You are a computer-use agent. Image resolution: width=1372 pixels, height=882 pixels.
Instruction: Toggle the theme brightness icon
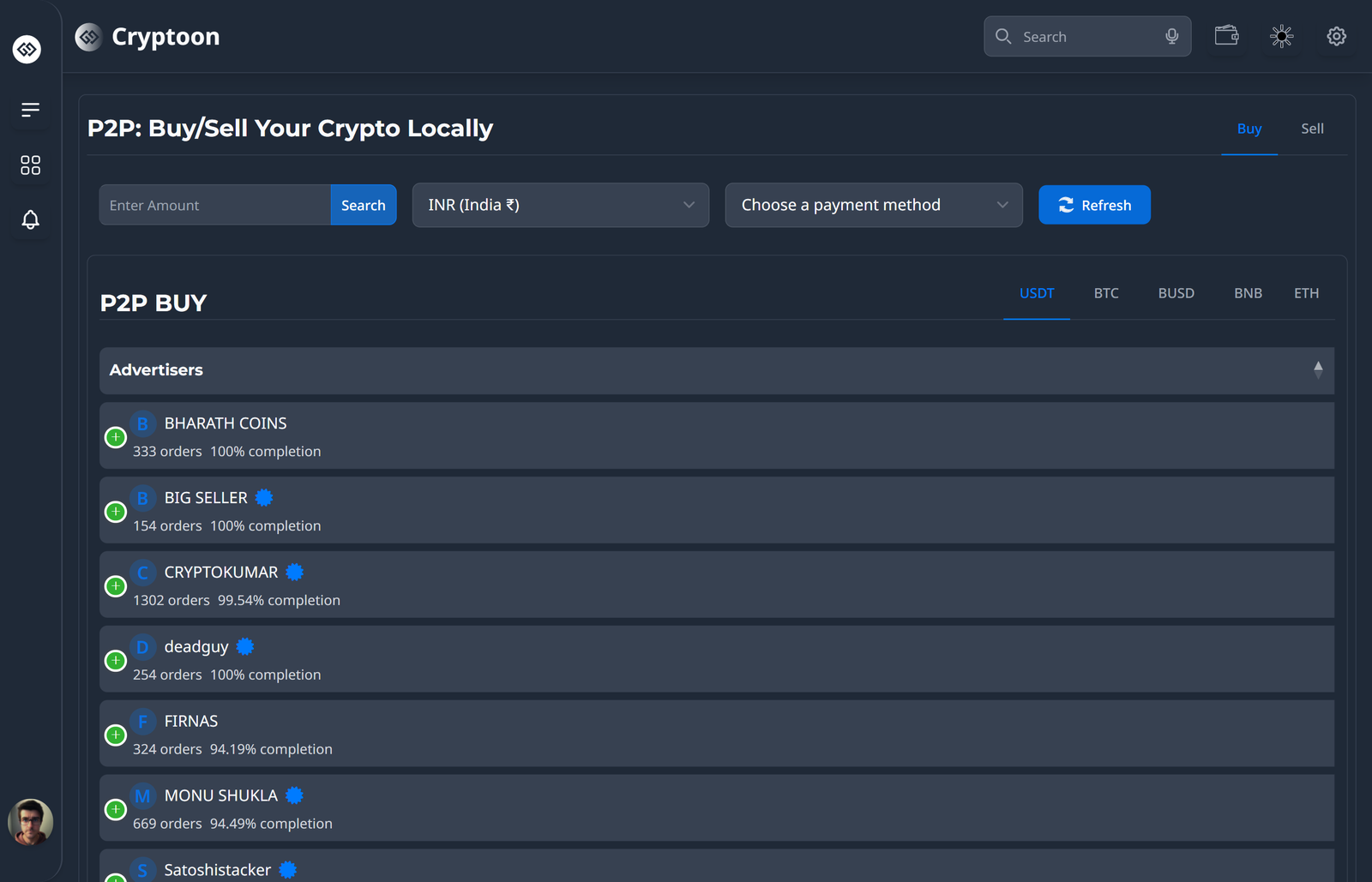[x=1281, y=36]
